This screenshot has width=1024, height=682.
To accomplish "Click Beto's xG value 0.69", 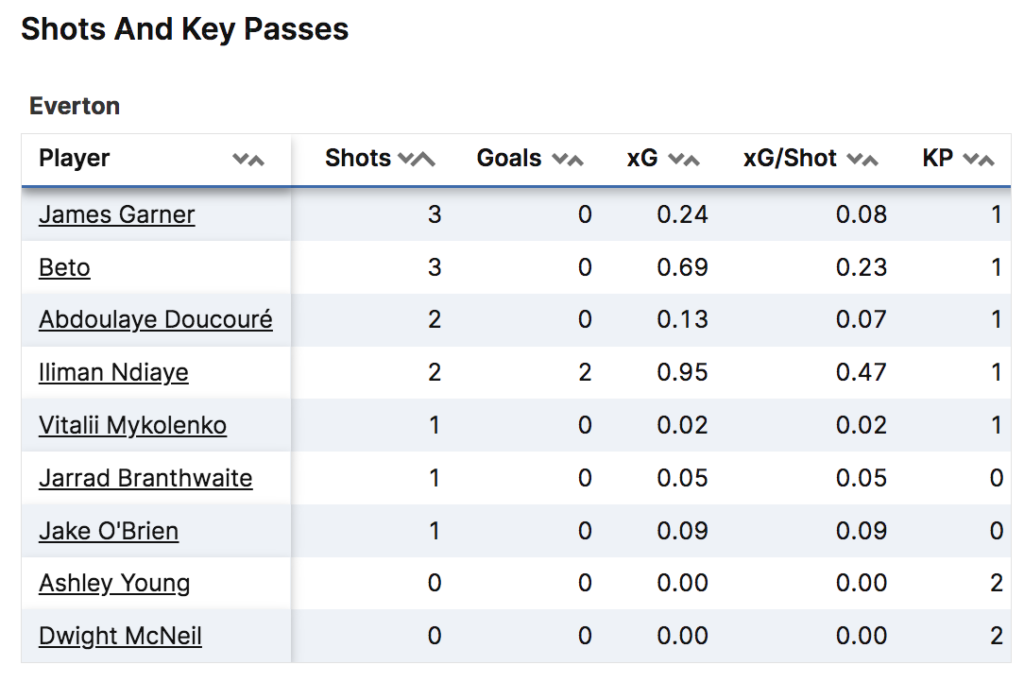I will pyautogui.click(x=682, y=267).
